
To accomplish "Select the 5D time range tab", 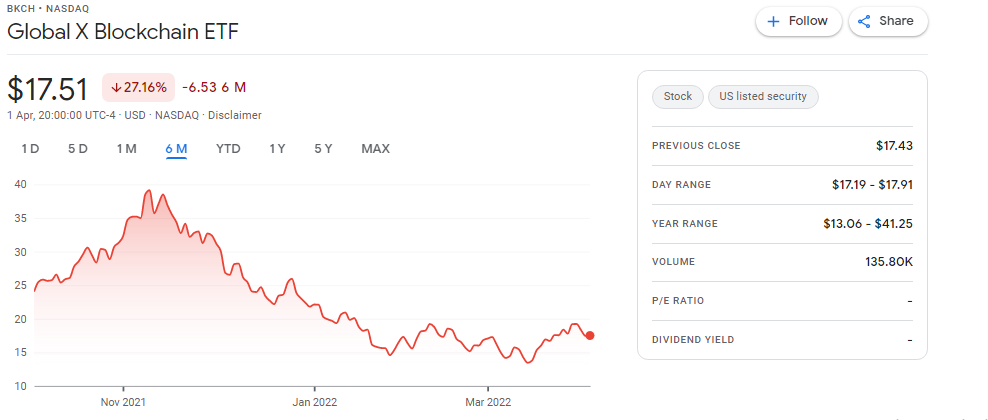I will point(78,149).
